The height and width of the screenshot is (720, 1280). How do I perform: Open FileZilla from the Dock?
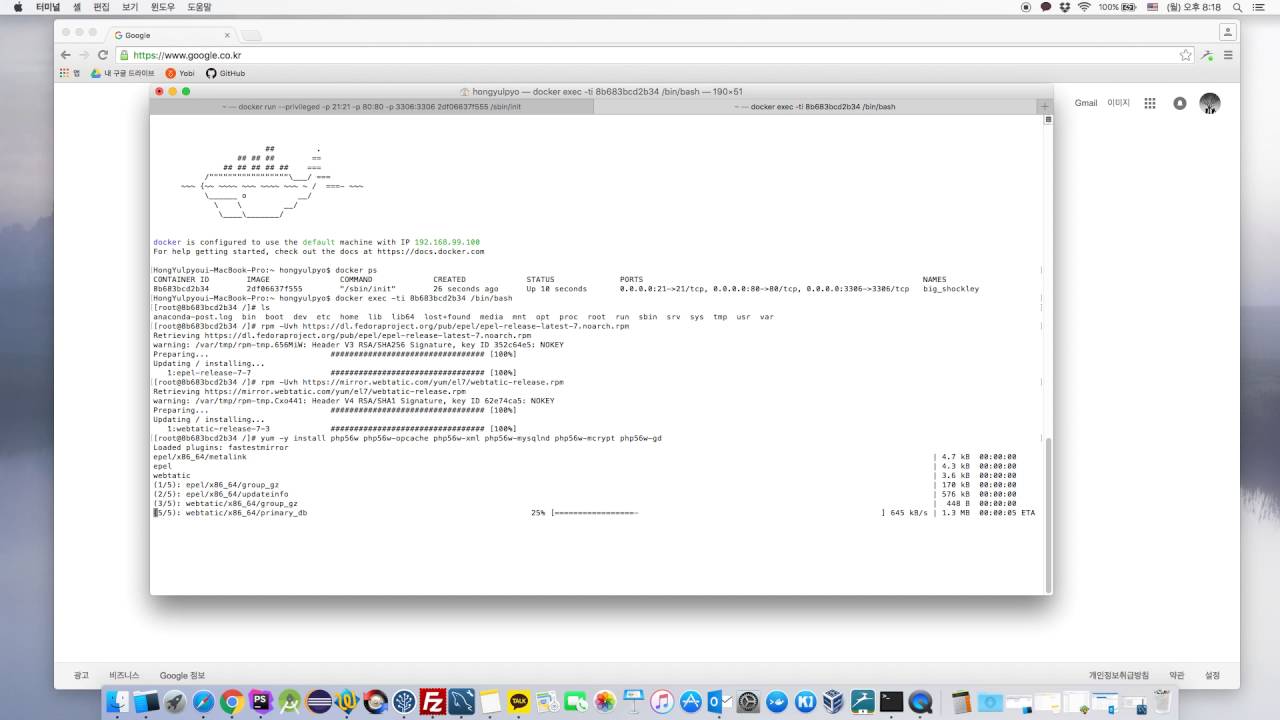[433, 702]
